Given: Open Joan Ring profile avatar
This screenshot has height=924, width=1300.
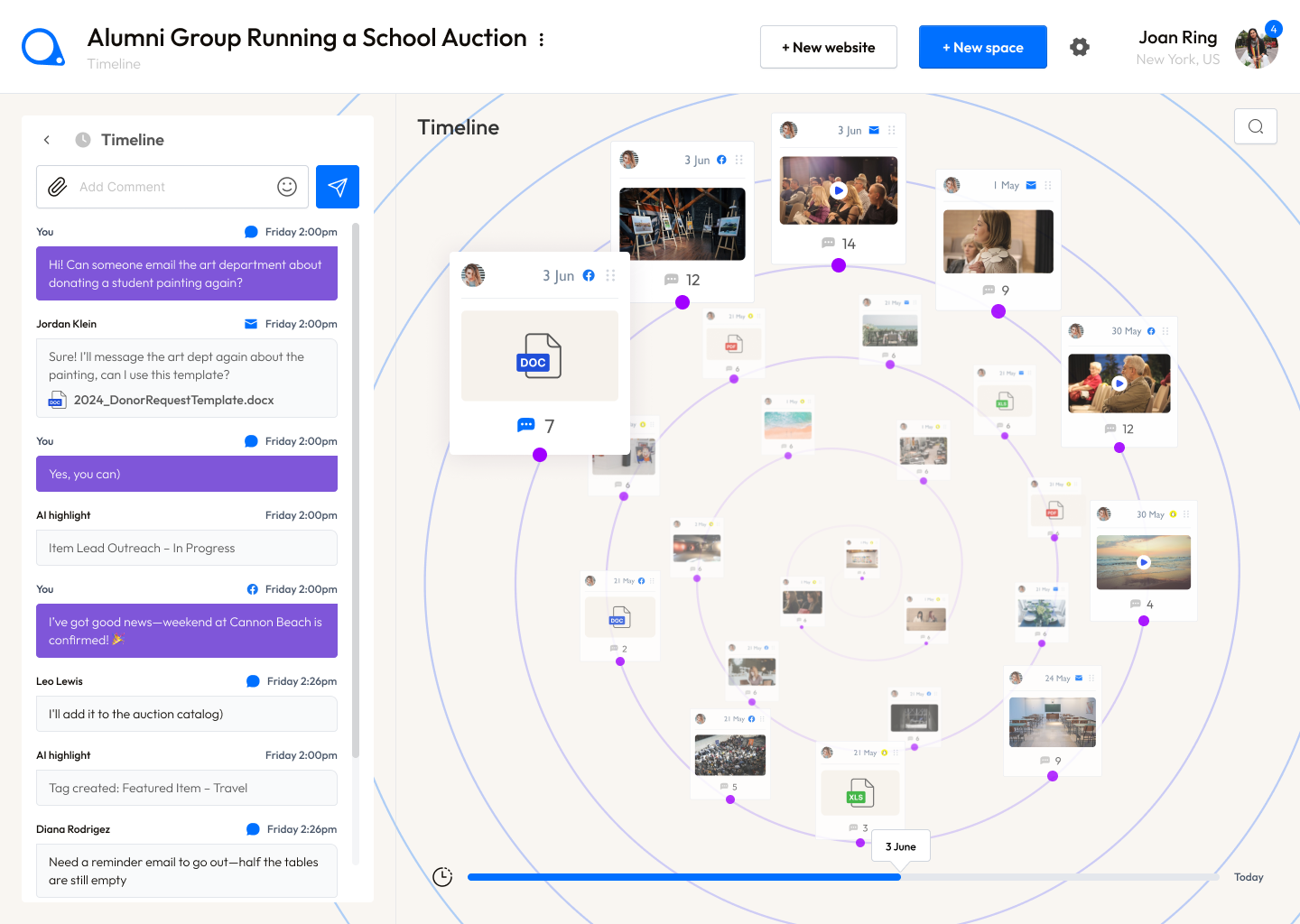Looking at the screenshot, I should pyautogui.click(x=1256, y=48).
